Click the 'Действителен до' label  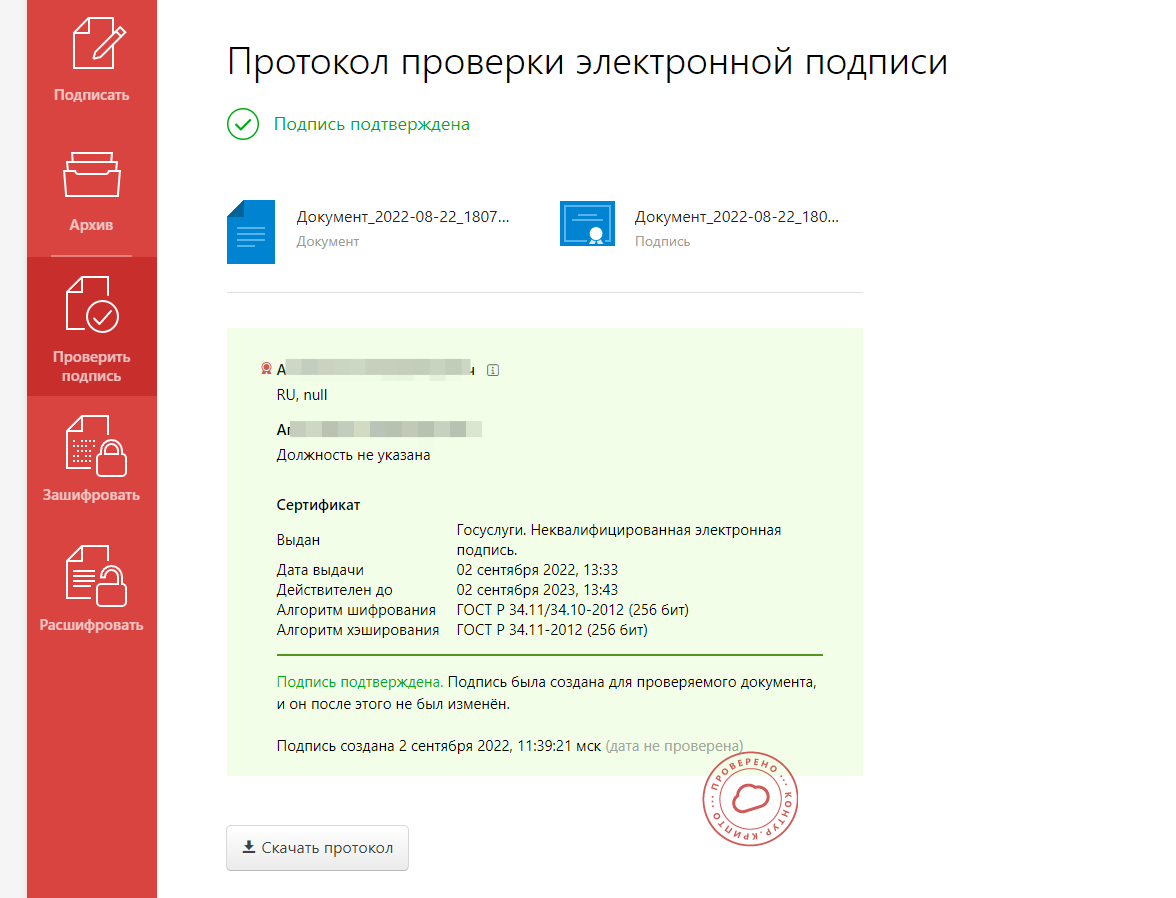point(334,590)
